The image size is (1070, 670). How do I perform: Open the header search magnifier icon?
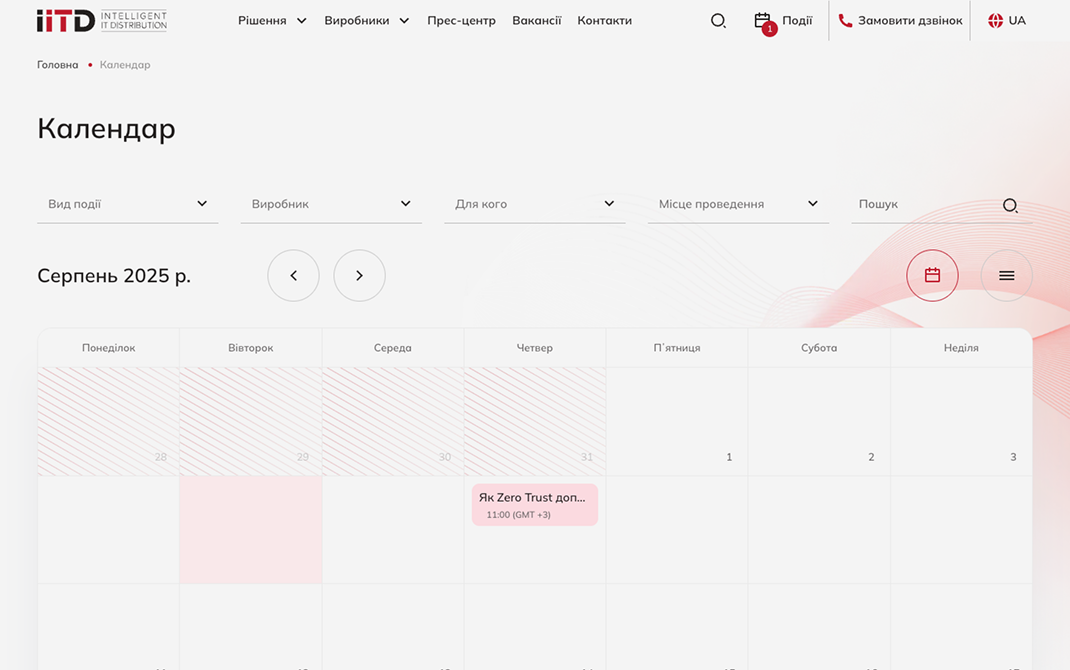click(x=718, y=21)
